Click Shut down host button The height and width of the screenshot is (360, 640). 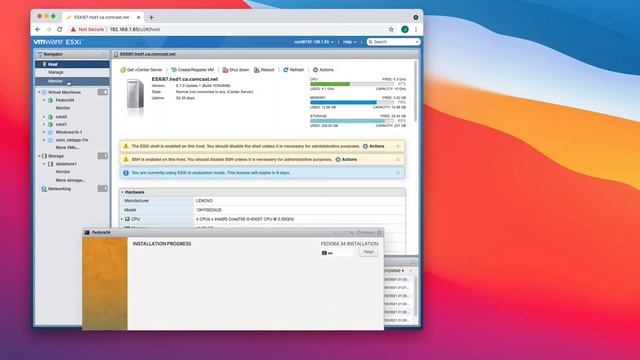click(x=236, y=70)
